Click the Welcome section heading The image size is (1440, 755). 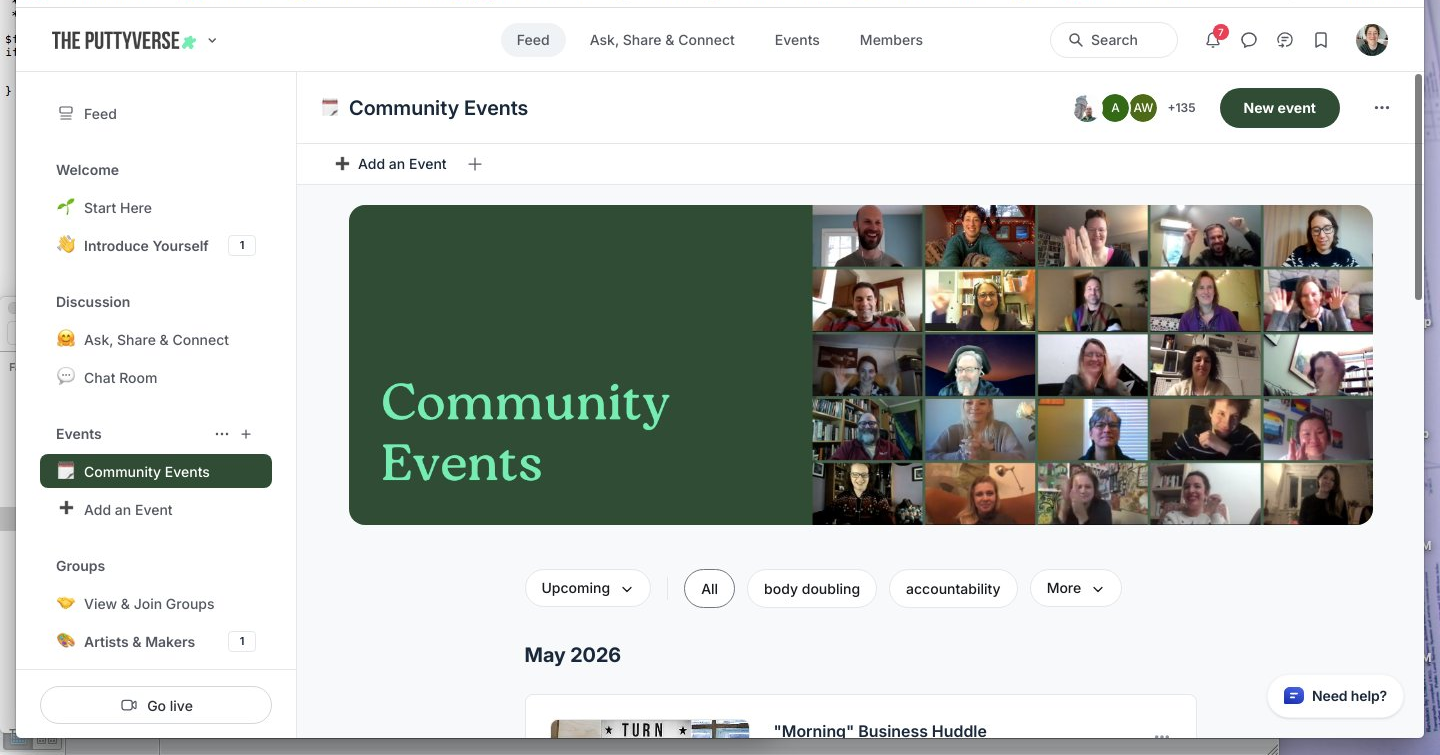click(x=87, y=170)
